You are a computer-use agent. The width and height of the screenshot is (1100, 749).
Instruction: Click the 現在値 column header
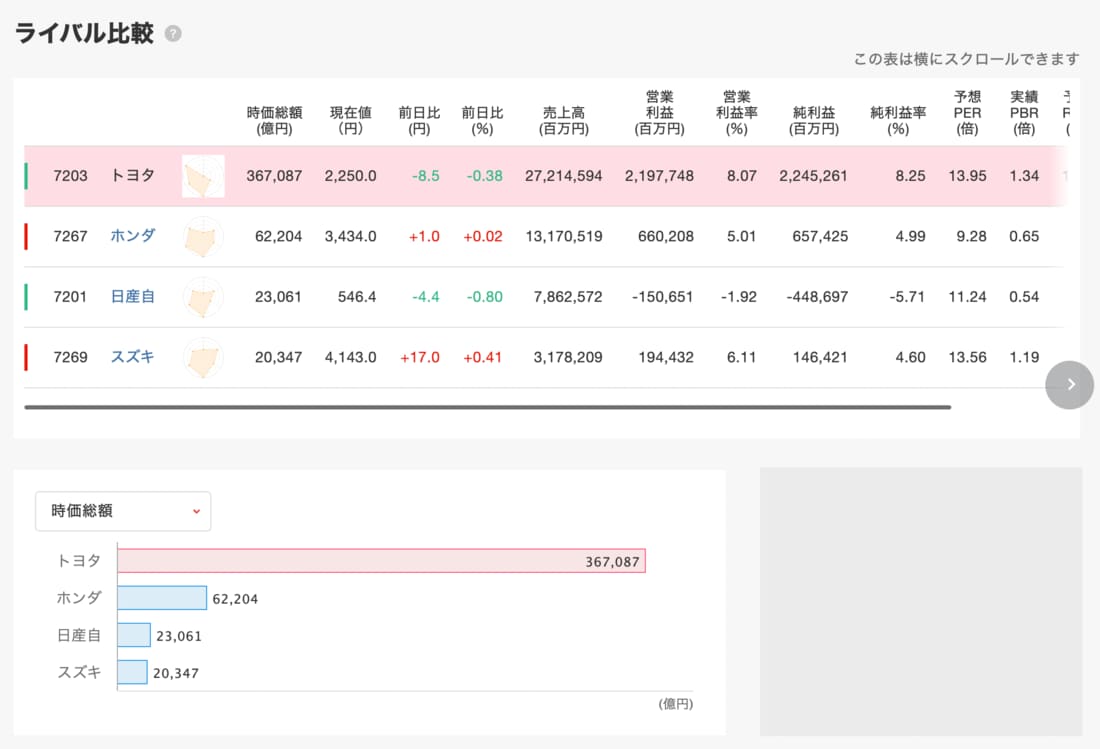click(x=351, y=121)
